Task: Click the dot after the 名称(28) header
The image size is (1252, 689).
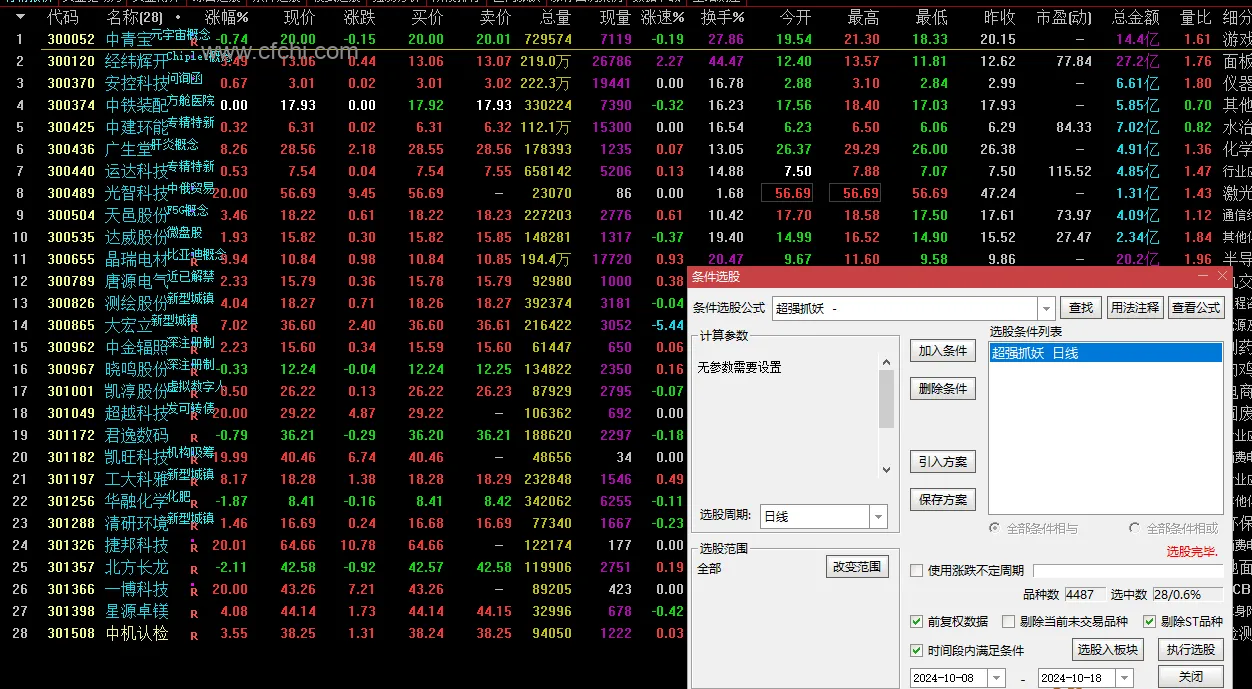Action: (178, 17)
